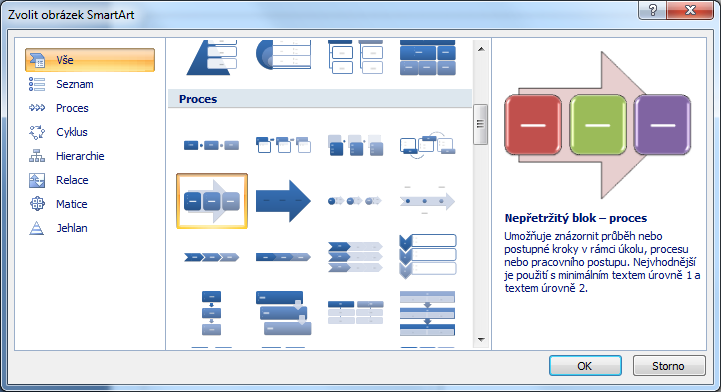Click the Proces triple-arrow icon

tap(37, 108)
